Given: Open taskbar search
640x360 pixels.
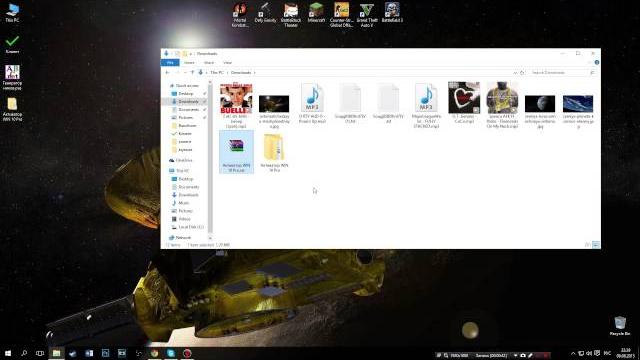Looking at the screenshot, I should [24, 353].
